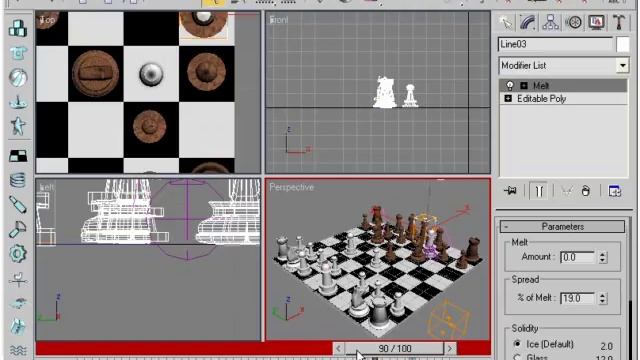Create a Soft Body Collection (ball icon)
Viewport: 640px width, 360px height.
[18, 78]
